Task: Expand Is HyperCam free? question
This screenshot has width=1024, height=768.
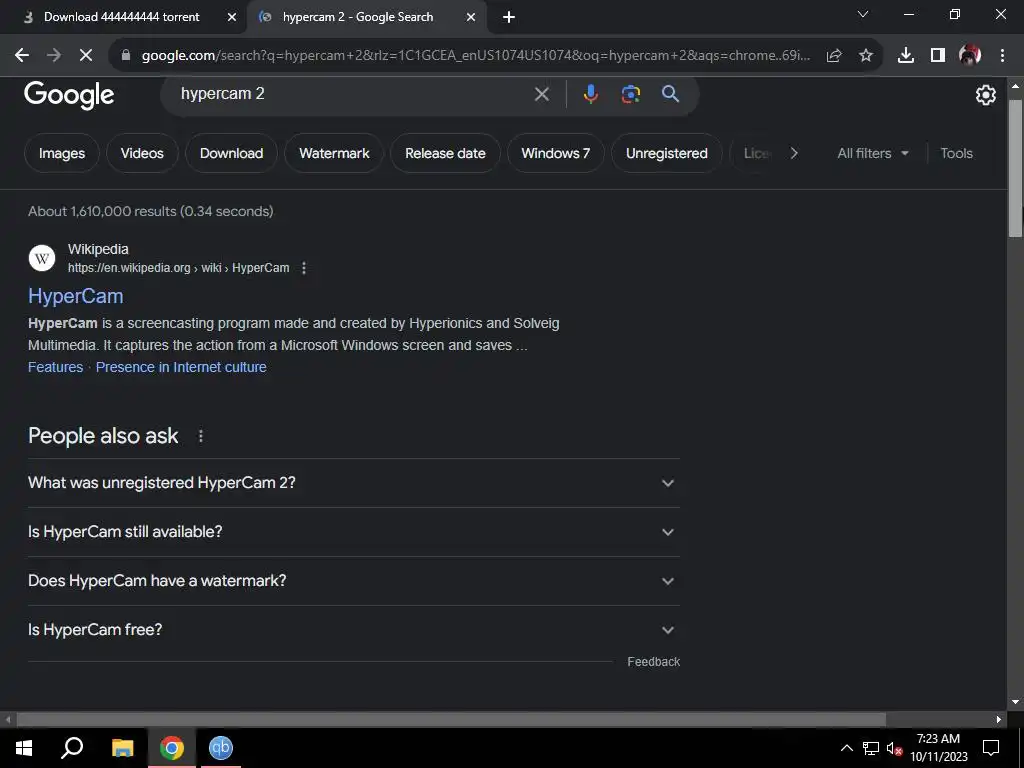Action: pos(353,630)
